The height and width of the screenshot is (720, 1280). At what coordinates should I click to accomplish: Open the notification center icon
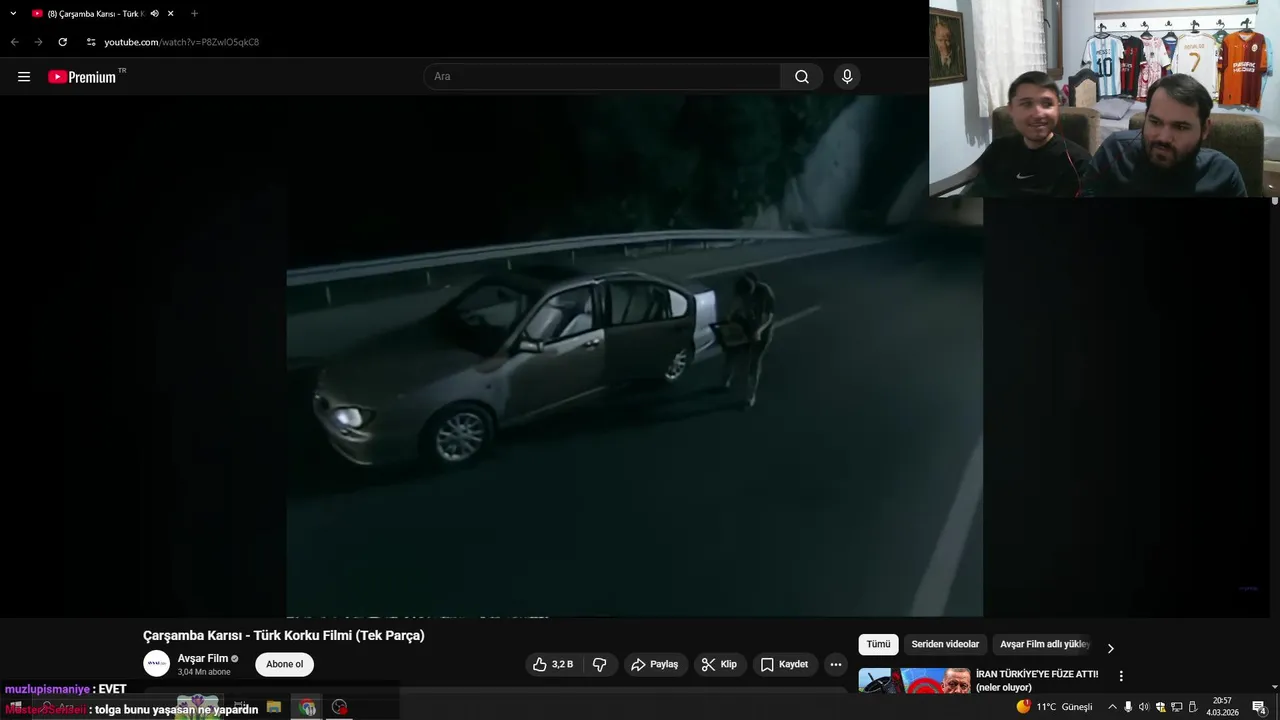pyautogui.click(x=1259, y=707)
